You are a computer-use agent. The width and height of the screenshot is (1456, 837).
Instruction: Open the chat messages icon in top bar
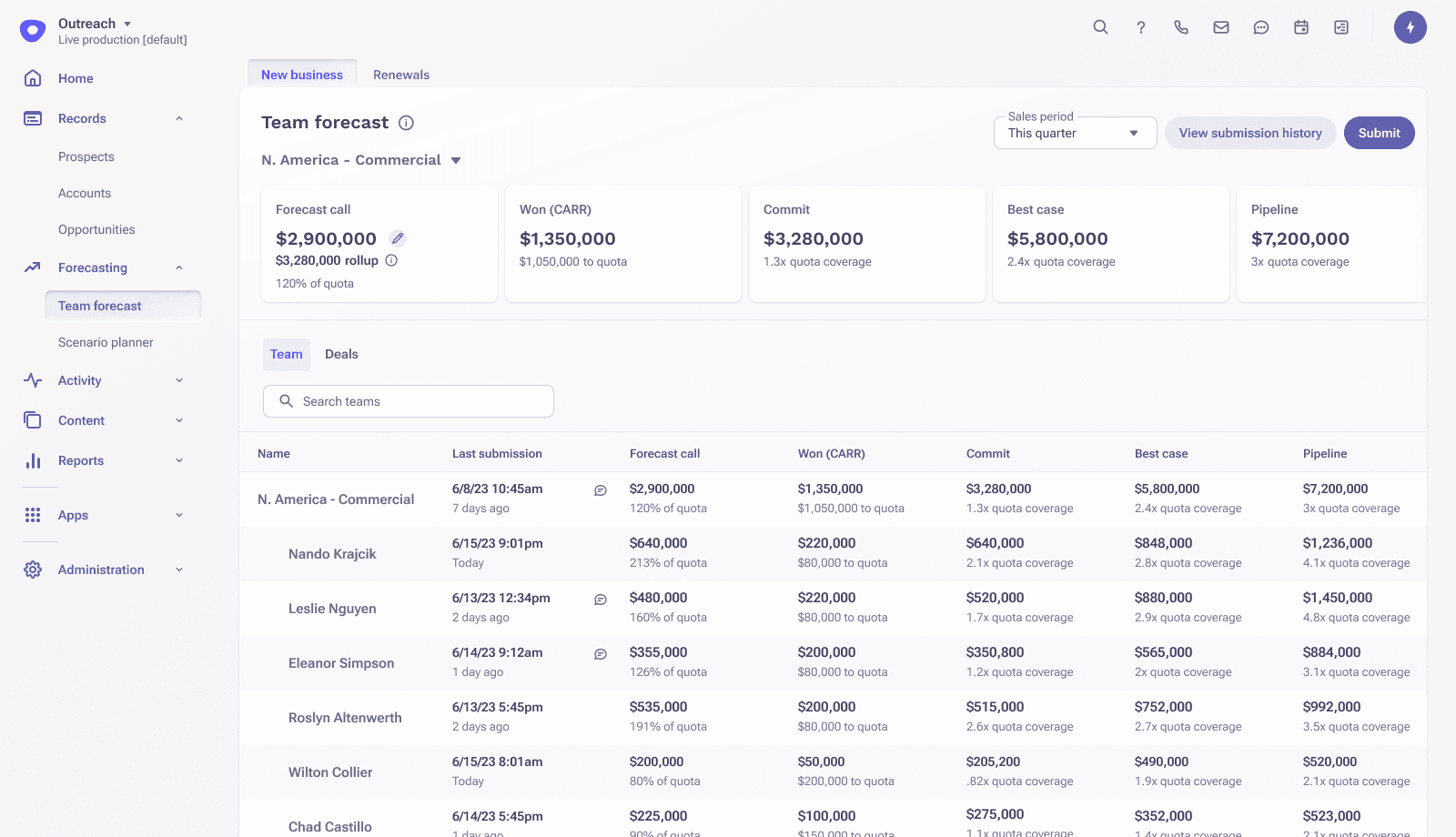coord(1261,27)
